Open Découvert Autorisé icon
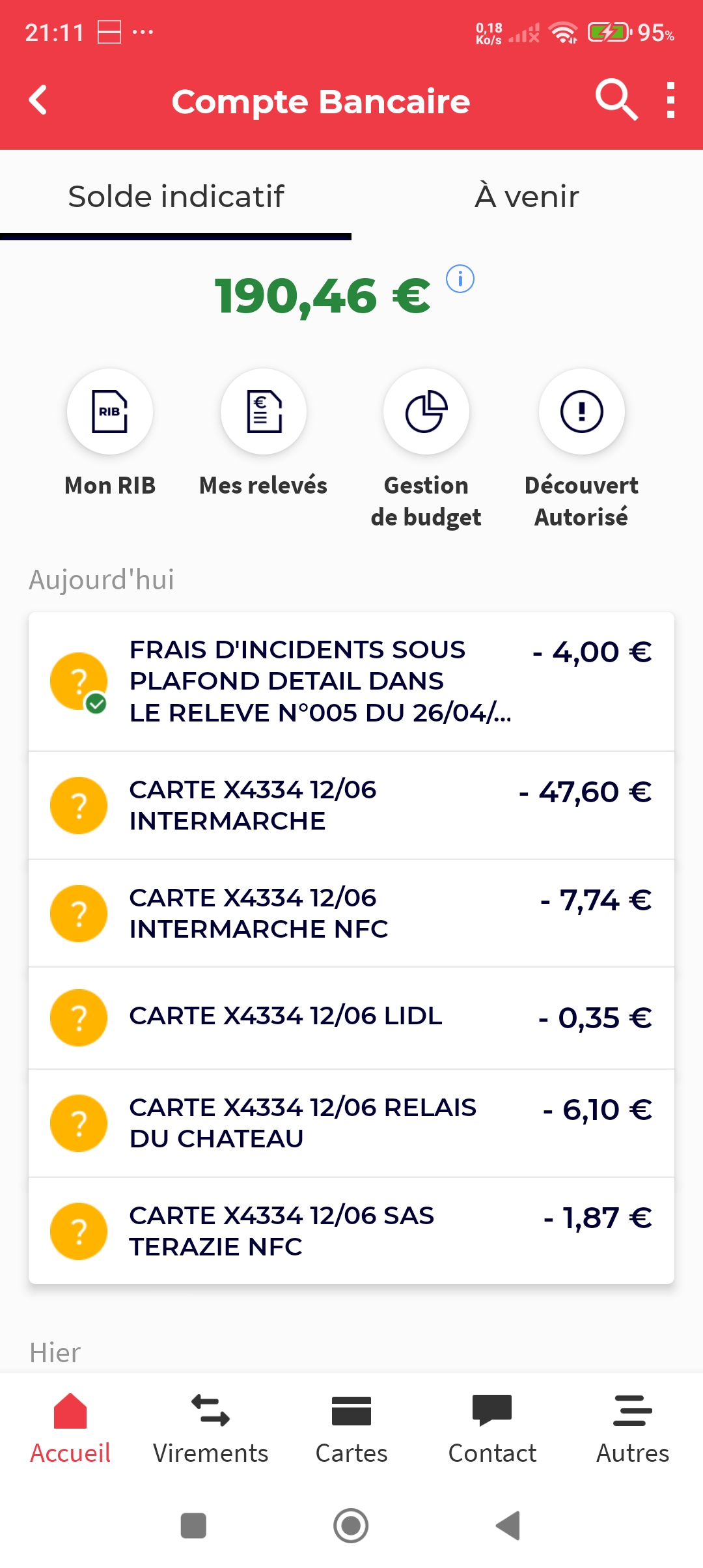The width and height of the screenshot is (703, 1568). 582,412
